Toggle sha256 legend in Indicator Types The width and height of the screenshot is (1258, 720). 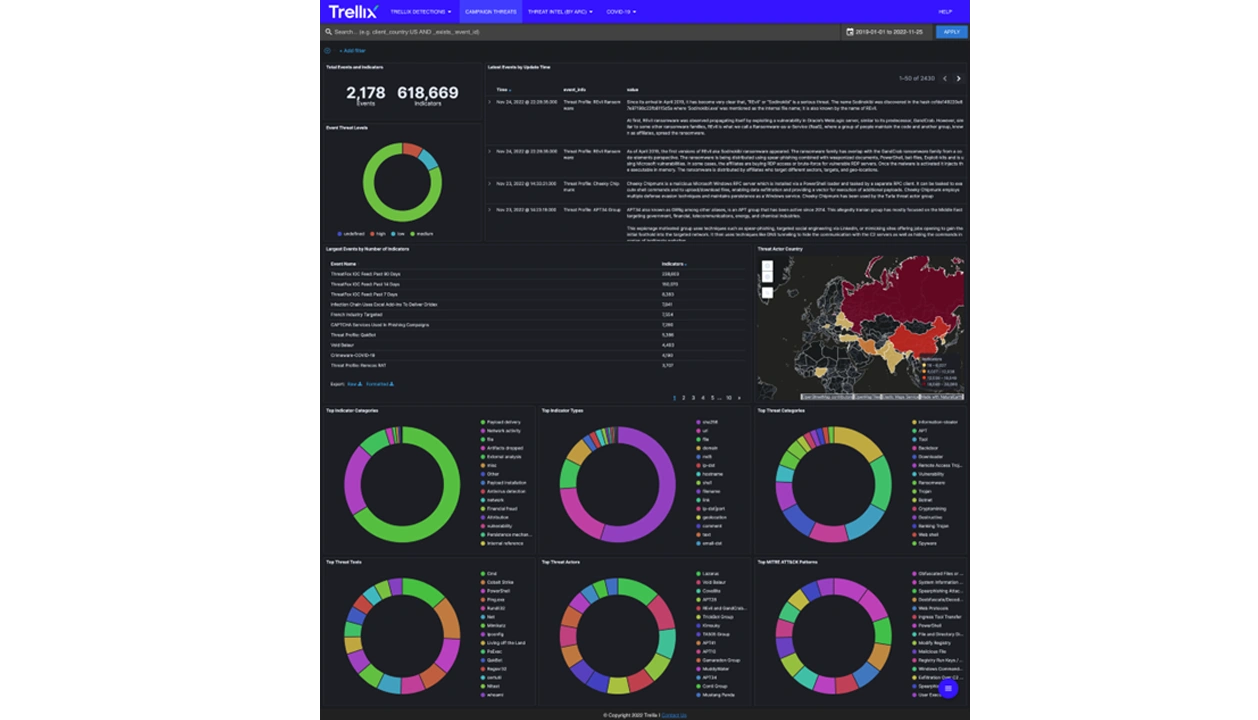706,422
